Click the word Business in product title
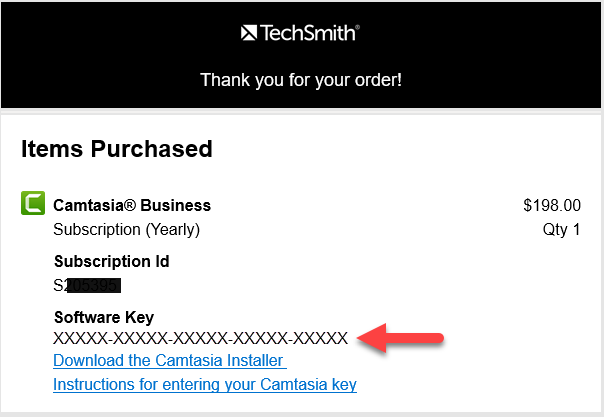Viewport: 604px width, 417px height. click(x=176, y=205)
